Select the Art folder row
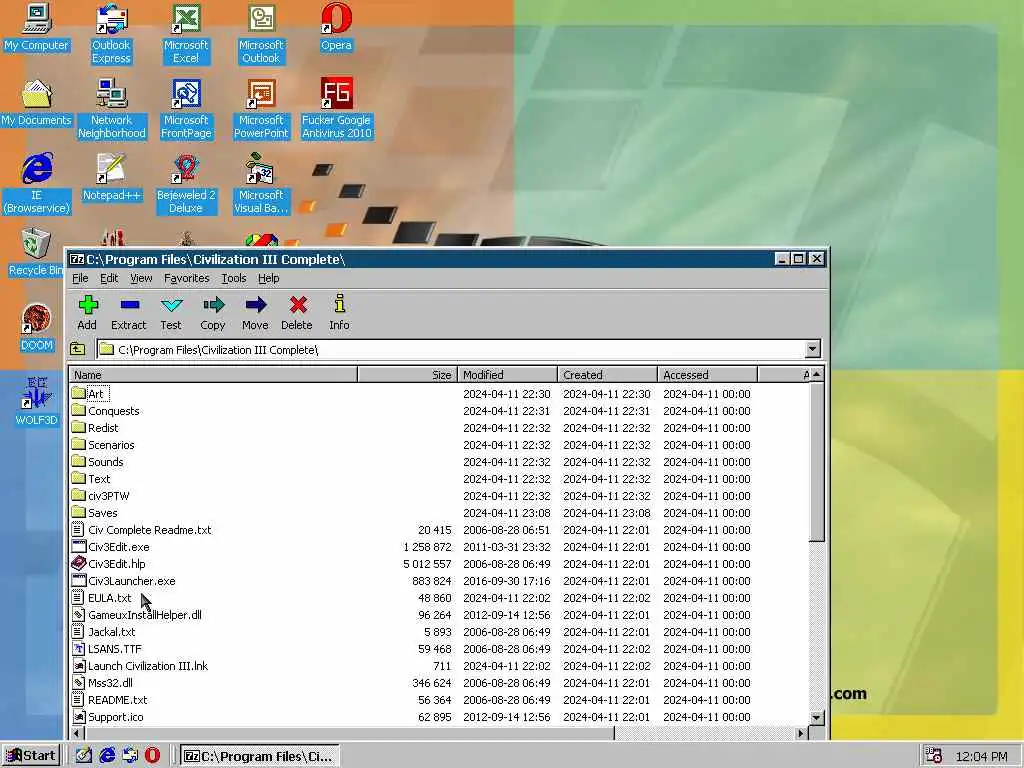This screenshot has height=768, width=1024. pyautogui.click(x=439, y=394)
